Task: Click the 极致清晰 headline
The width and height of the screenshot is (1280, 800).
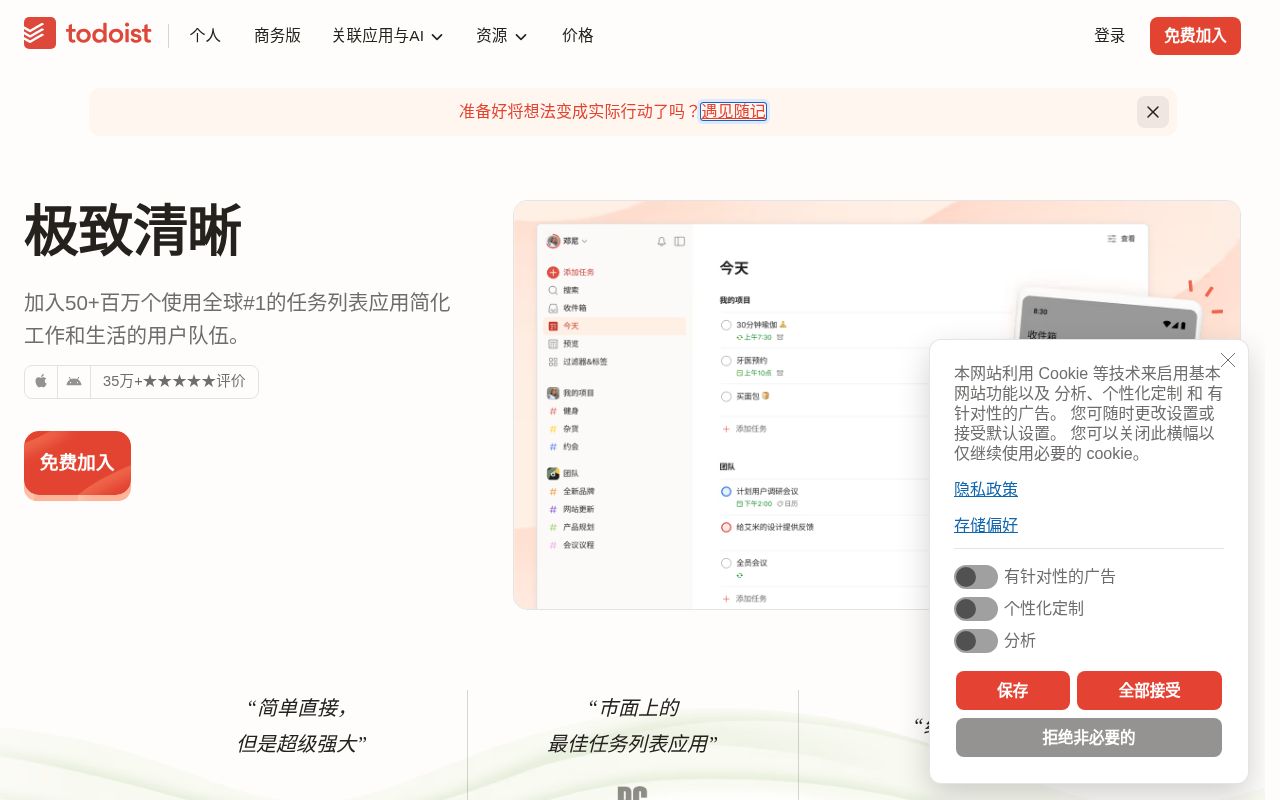Action: click(133, 231)
